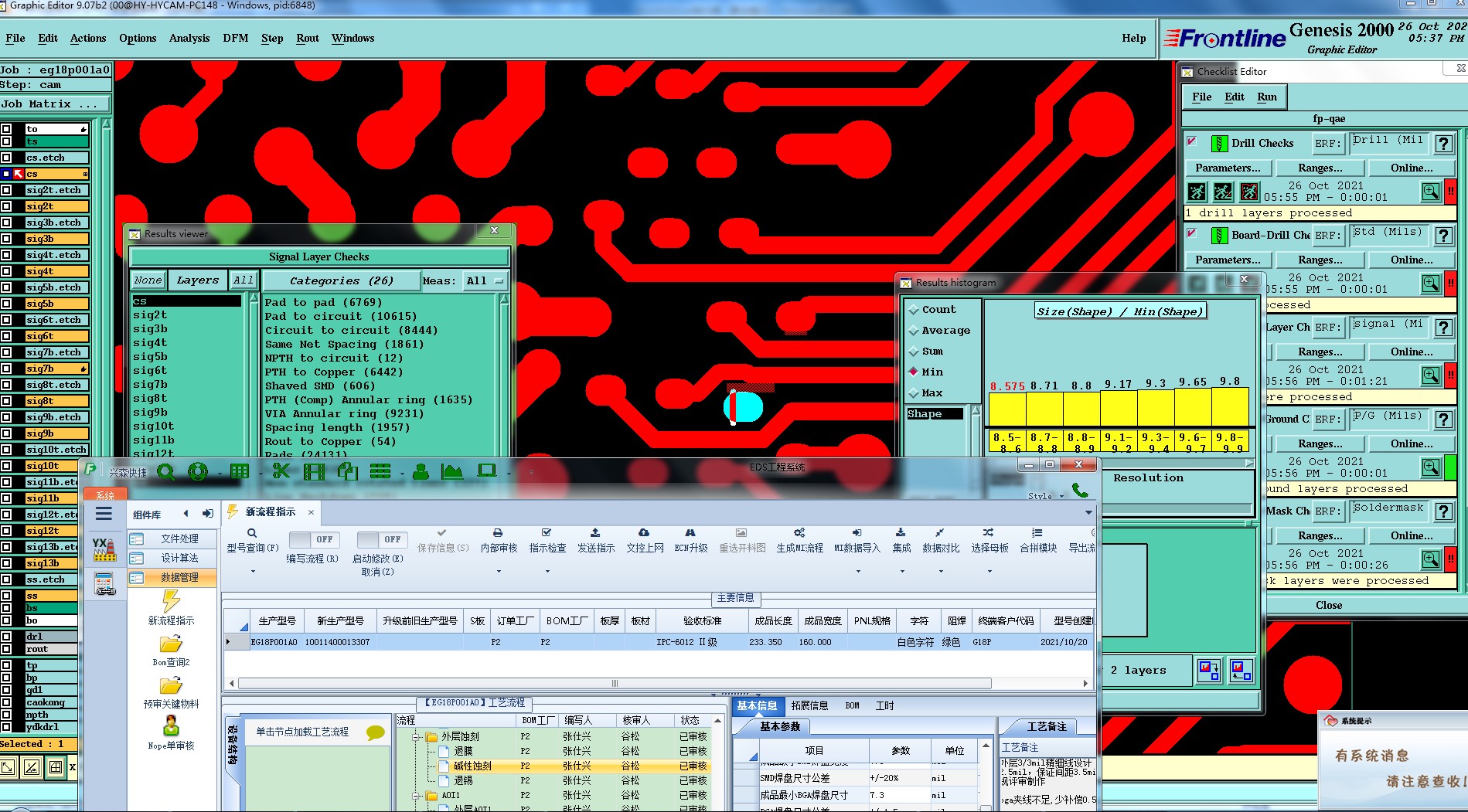Open the DFM menu

pos(236,38)
